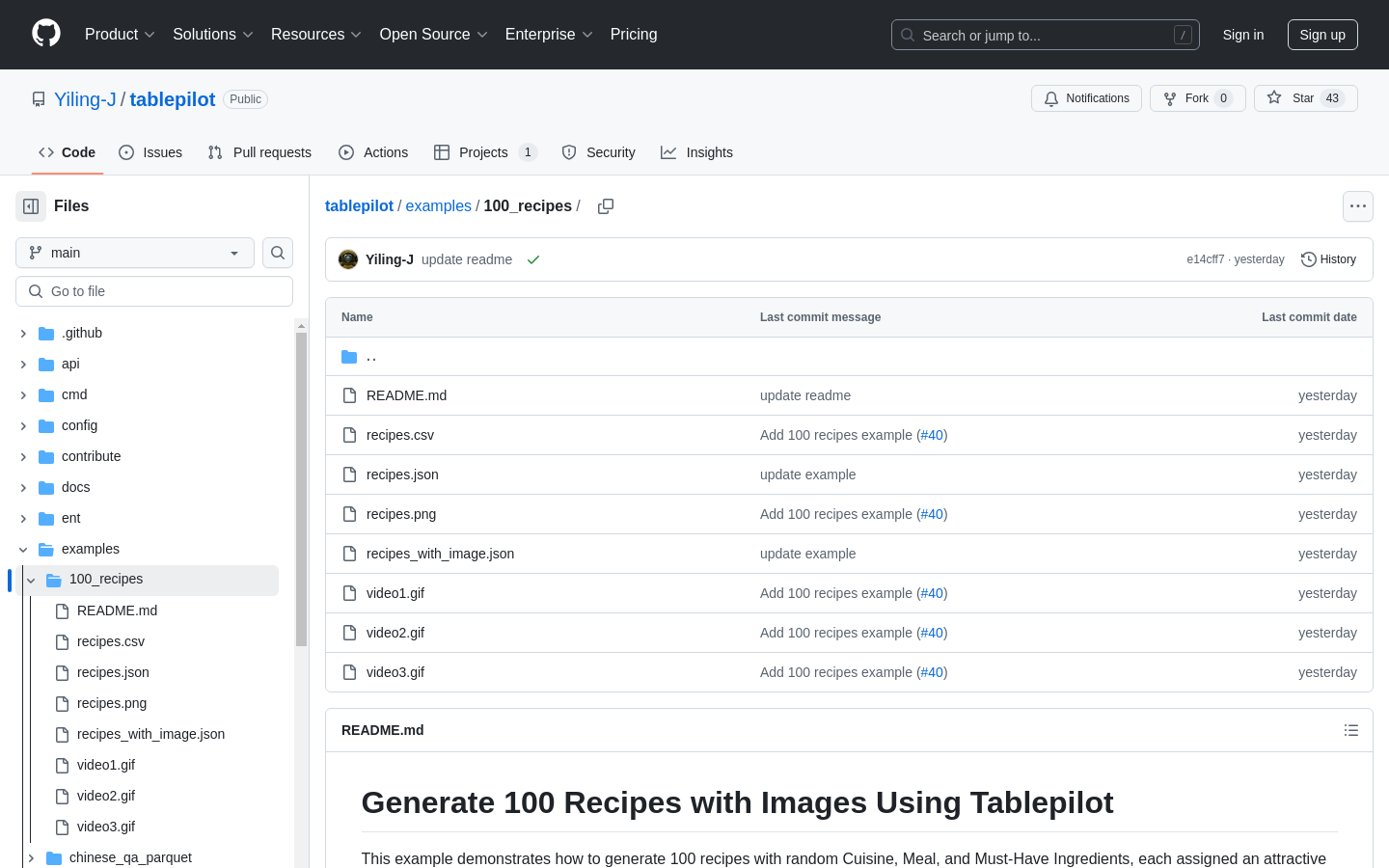Open video2.gif in the file table
This screenshot has width=1389, height=868.
(x=395, y=633)
